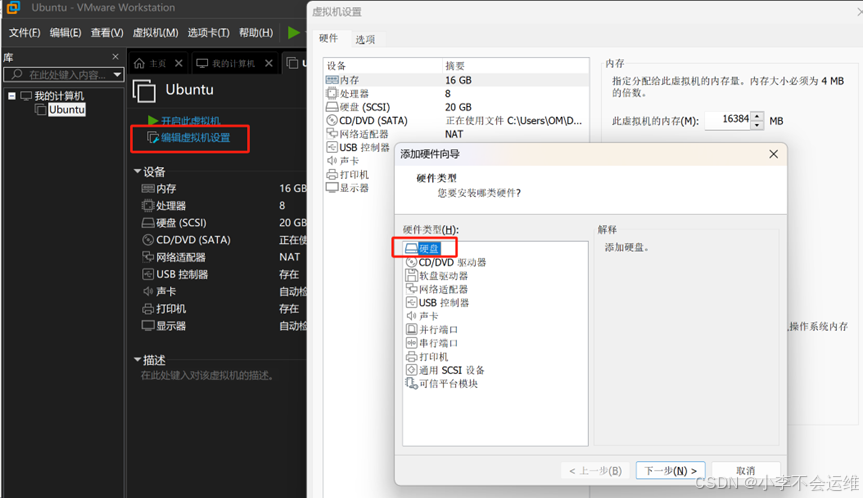Select 串行端口 serial port hardware type
Screen dimensions: 863x498
[x=432, y=343]
